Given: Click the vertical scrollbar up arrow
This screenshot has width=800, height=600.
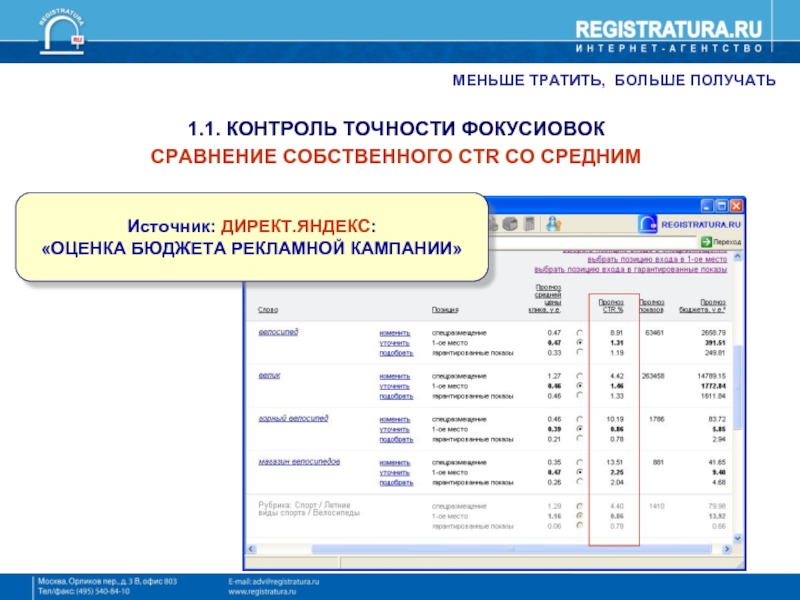Looking at the screenshot, I should click(738, 258).
